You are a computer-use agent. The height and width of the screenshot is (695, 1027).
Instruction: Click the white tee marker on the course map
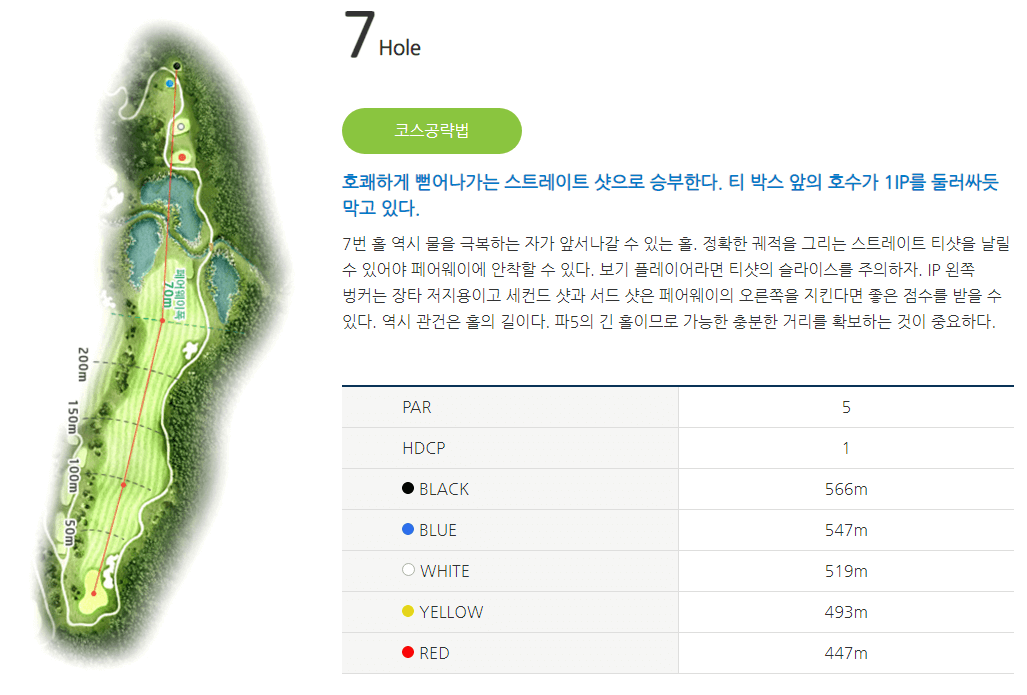[x=181, y=126]
